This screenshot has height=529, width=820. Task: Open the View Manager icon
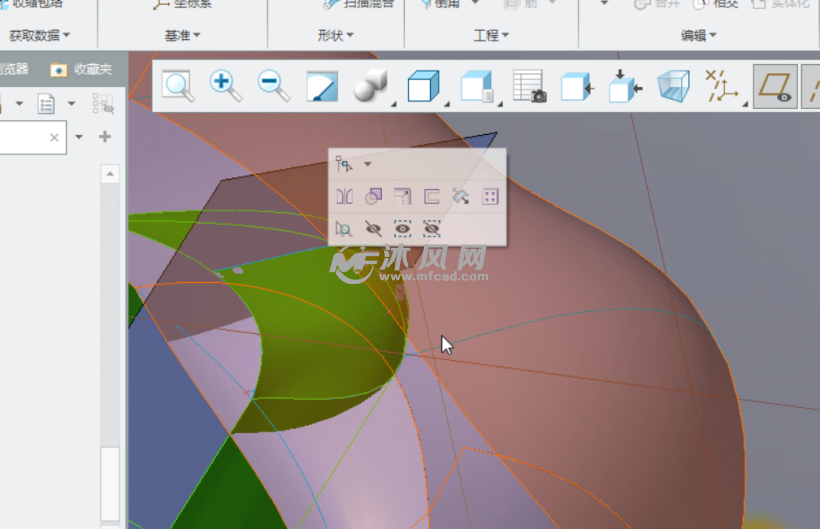[x=478, y=86]
